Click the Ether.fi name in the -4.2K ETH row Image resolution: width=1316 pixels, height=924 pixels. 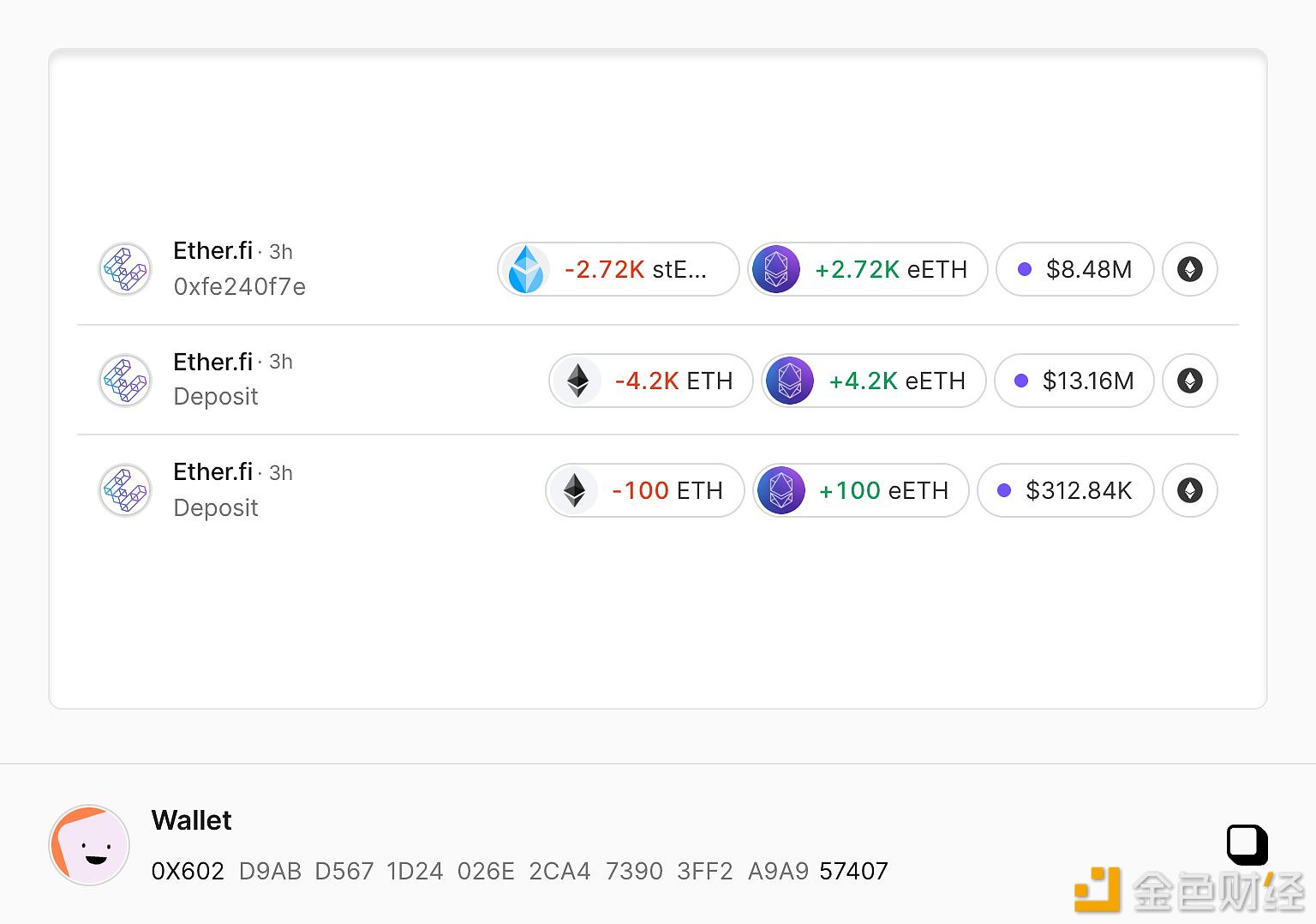coord(212,362)
